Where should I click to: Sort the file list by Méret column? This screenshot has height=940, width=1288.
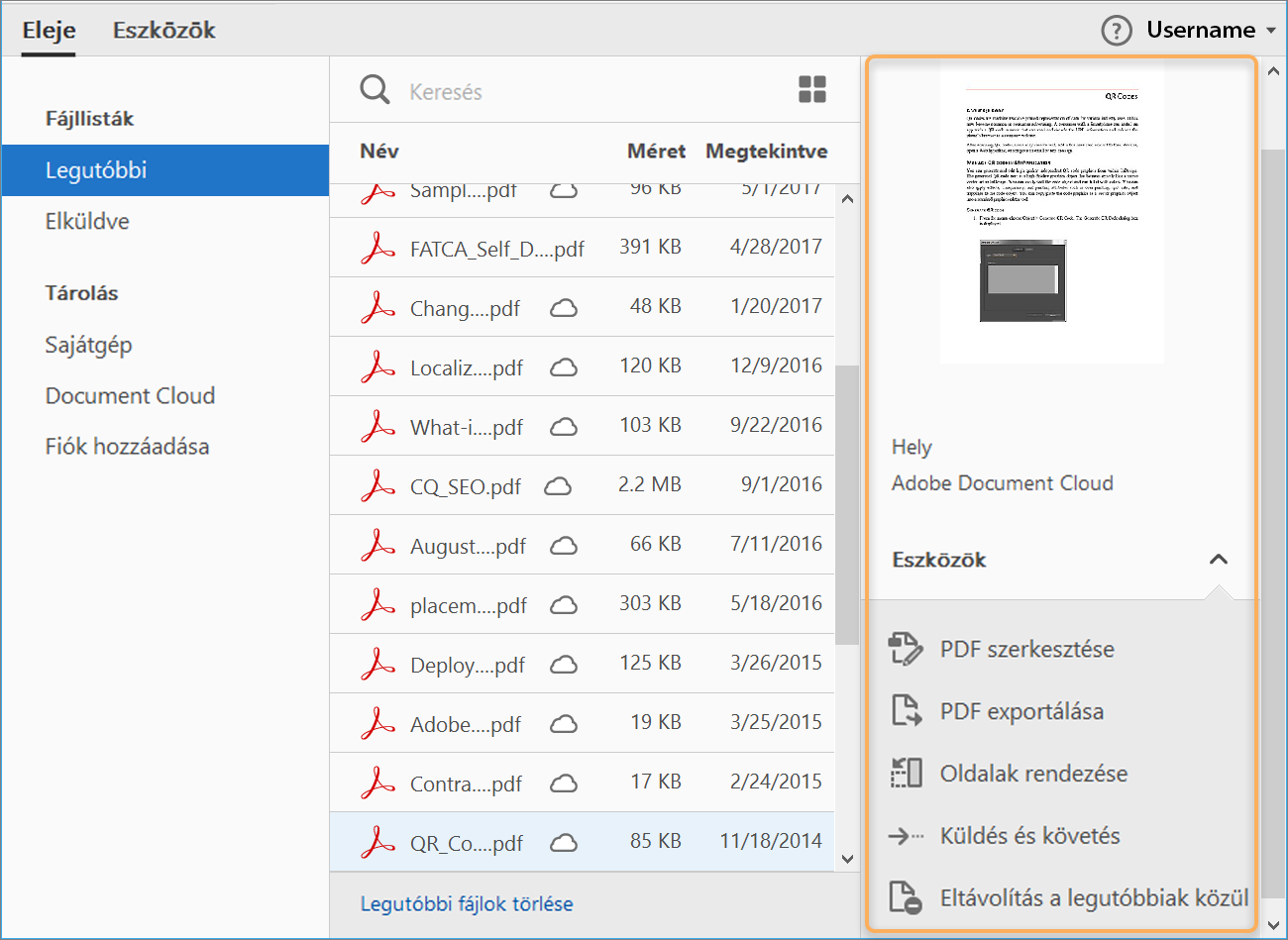click(656, 152)
